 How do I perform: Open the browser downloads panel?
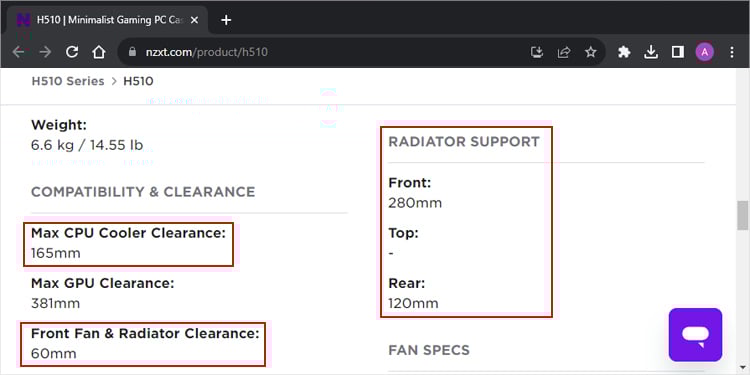tap(651, 52)
